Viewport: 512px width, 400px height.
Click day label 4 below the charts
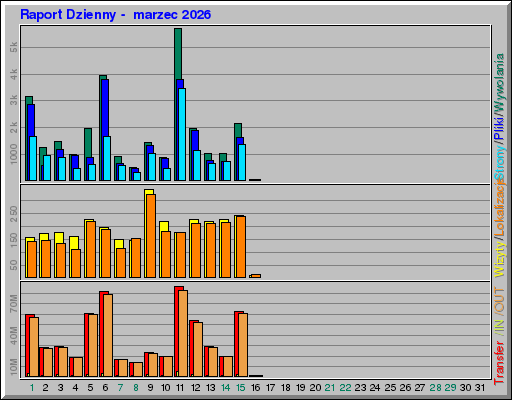75,388
